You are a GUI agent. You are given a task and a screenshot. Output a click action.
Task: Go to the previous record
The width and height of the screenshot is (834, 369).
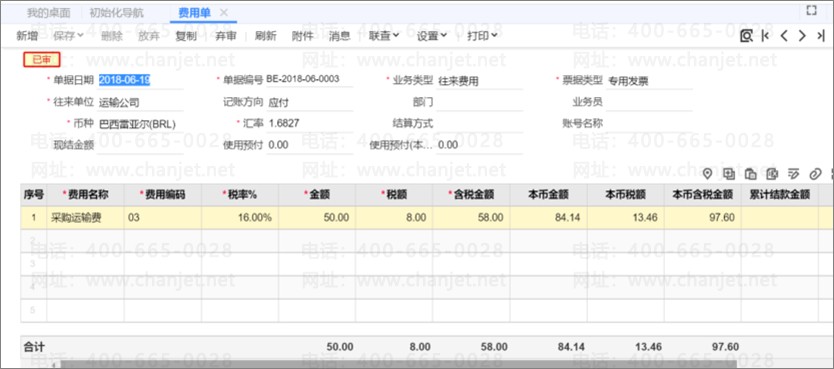(x=784, y=36)
